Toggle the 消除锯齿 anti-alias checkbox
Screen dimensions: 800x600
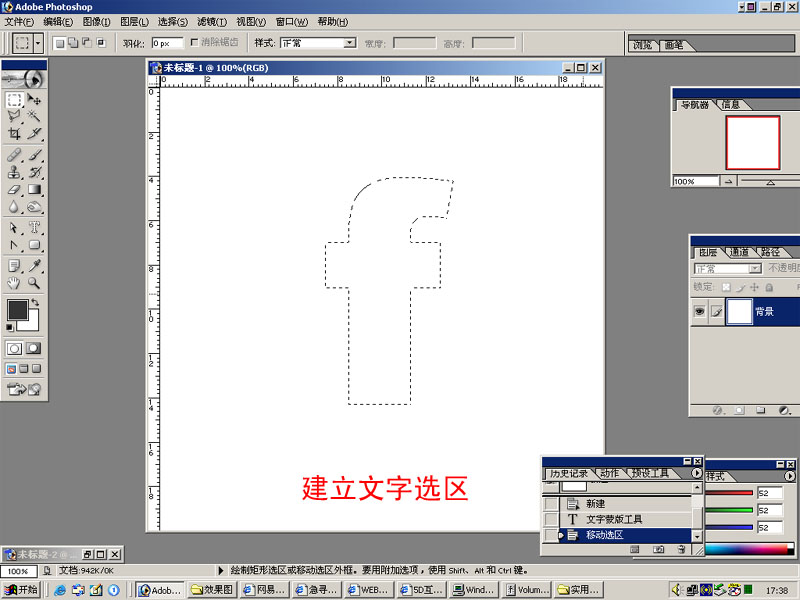tap(194, 42)
